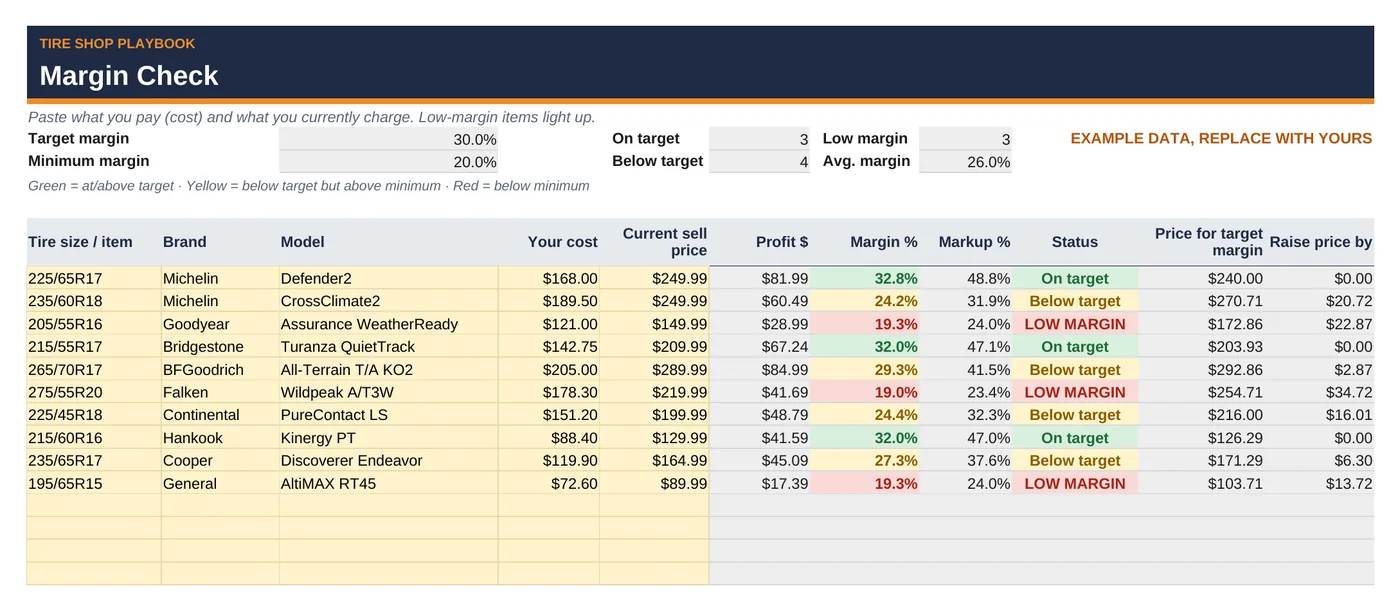This screenshot has width=1400, height=611.
Task: Select the 195/65R15 tire size cell
Action: click(94, 484)
